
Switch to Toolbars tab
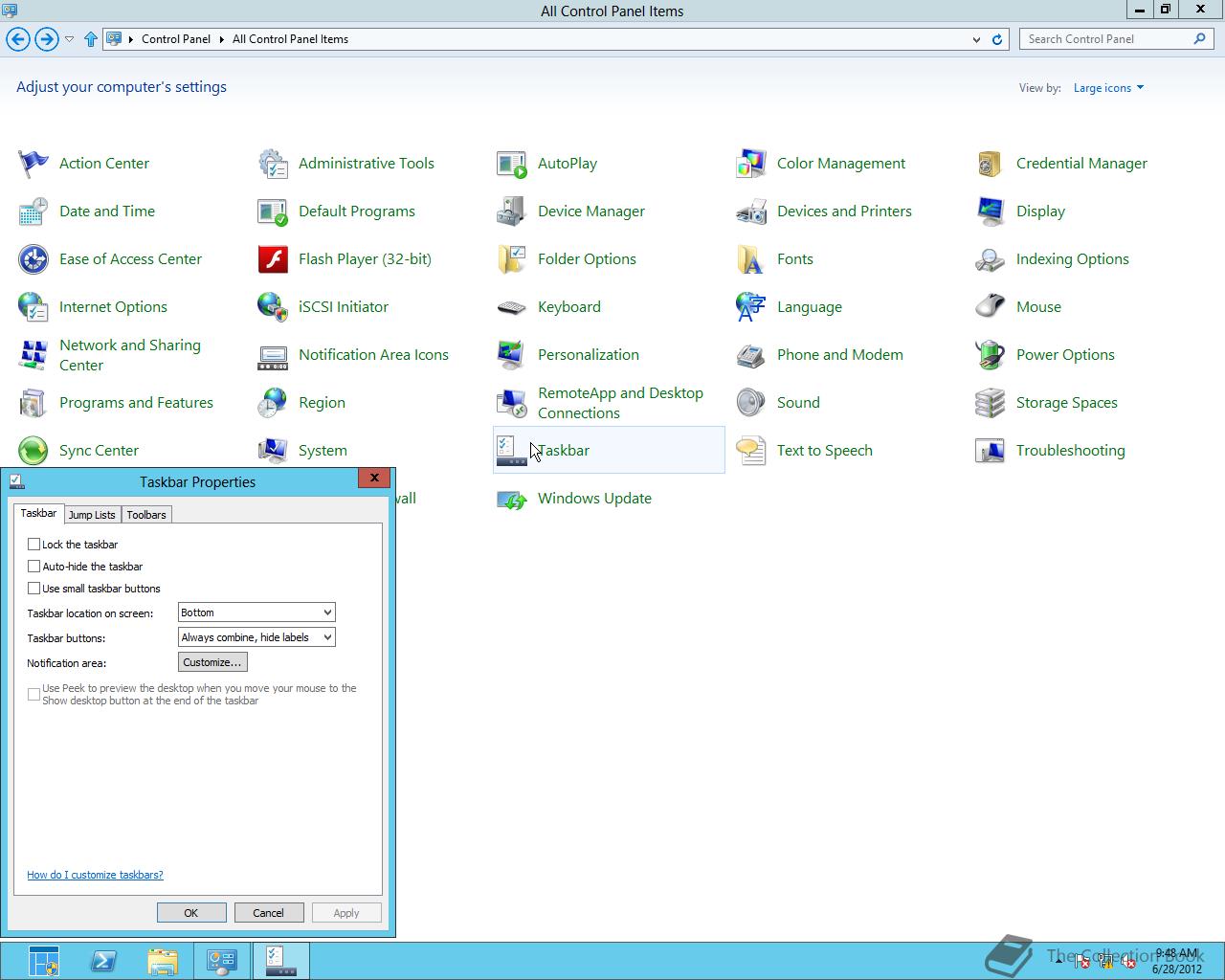tap(146, 515)
